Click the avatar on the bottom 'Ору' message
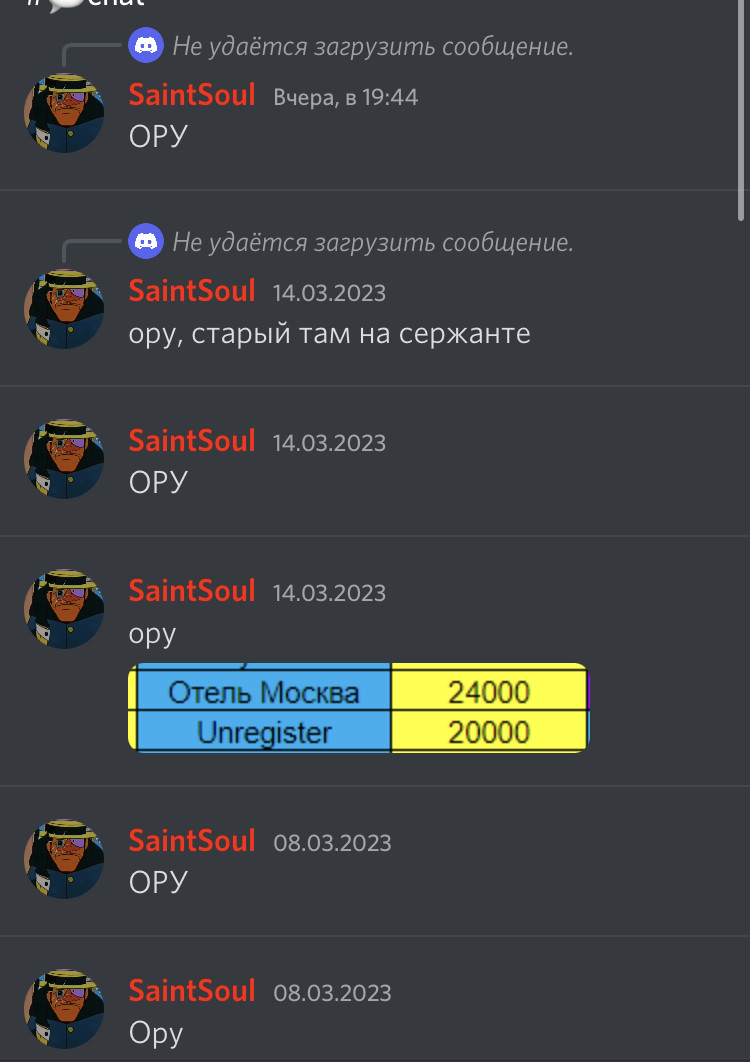 (x=64, y=1009)
